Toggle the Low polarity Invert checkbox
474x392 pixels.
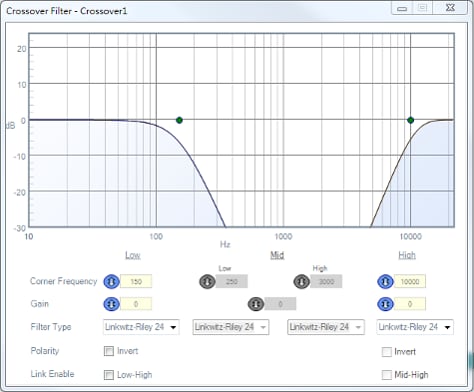click(x=109, y=351)
